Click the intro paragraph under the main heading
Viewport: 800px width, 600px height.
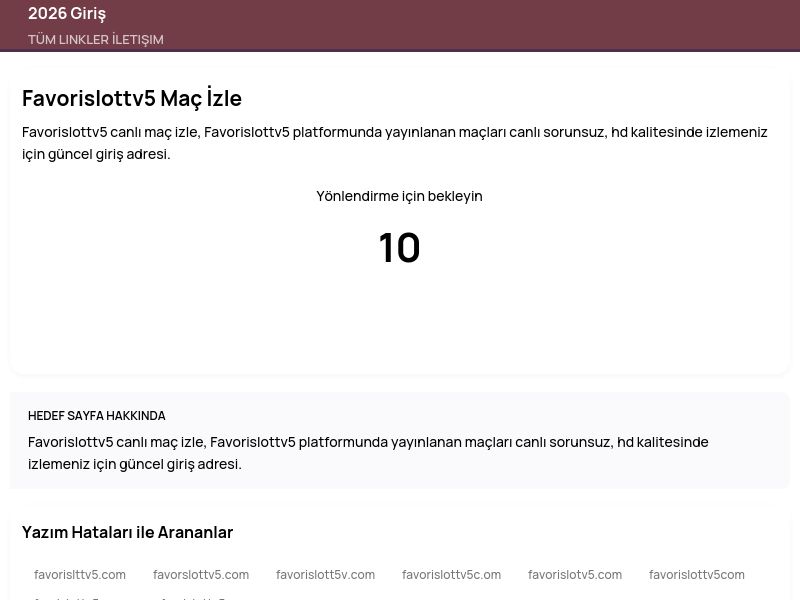[x=394, y=142]
